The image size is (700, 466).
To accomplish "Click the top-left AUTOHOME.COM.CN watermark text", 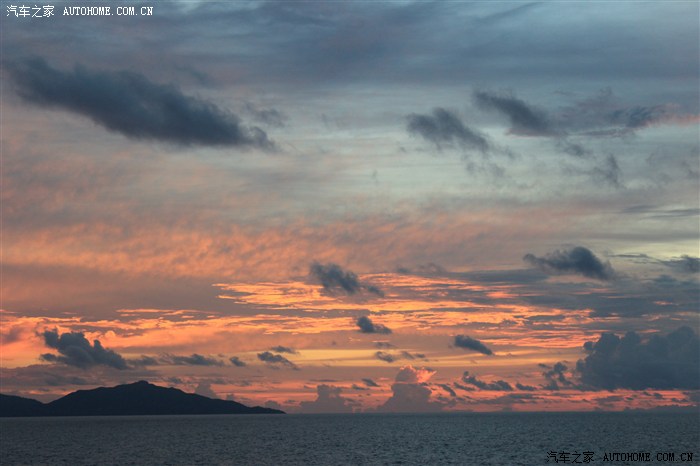I will [108, 11].
